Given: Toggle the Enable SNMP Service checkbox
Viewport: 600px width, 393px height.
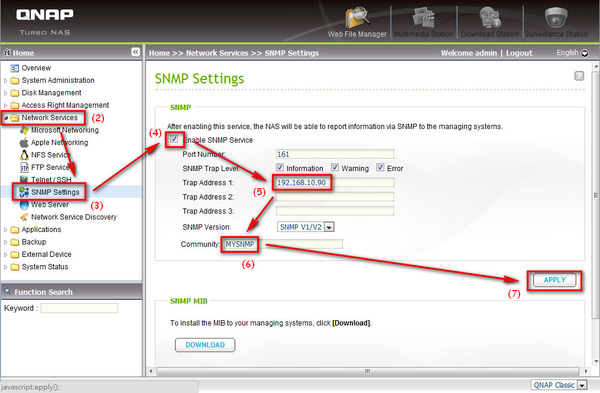Looking at the screenshot, I should point(174,139).
